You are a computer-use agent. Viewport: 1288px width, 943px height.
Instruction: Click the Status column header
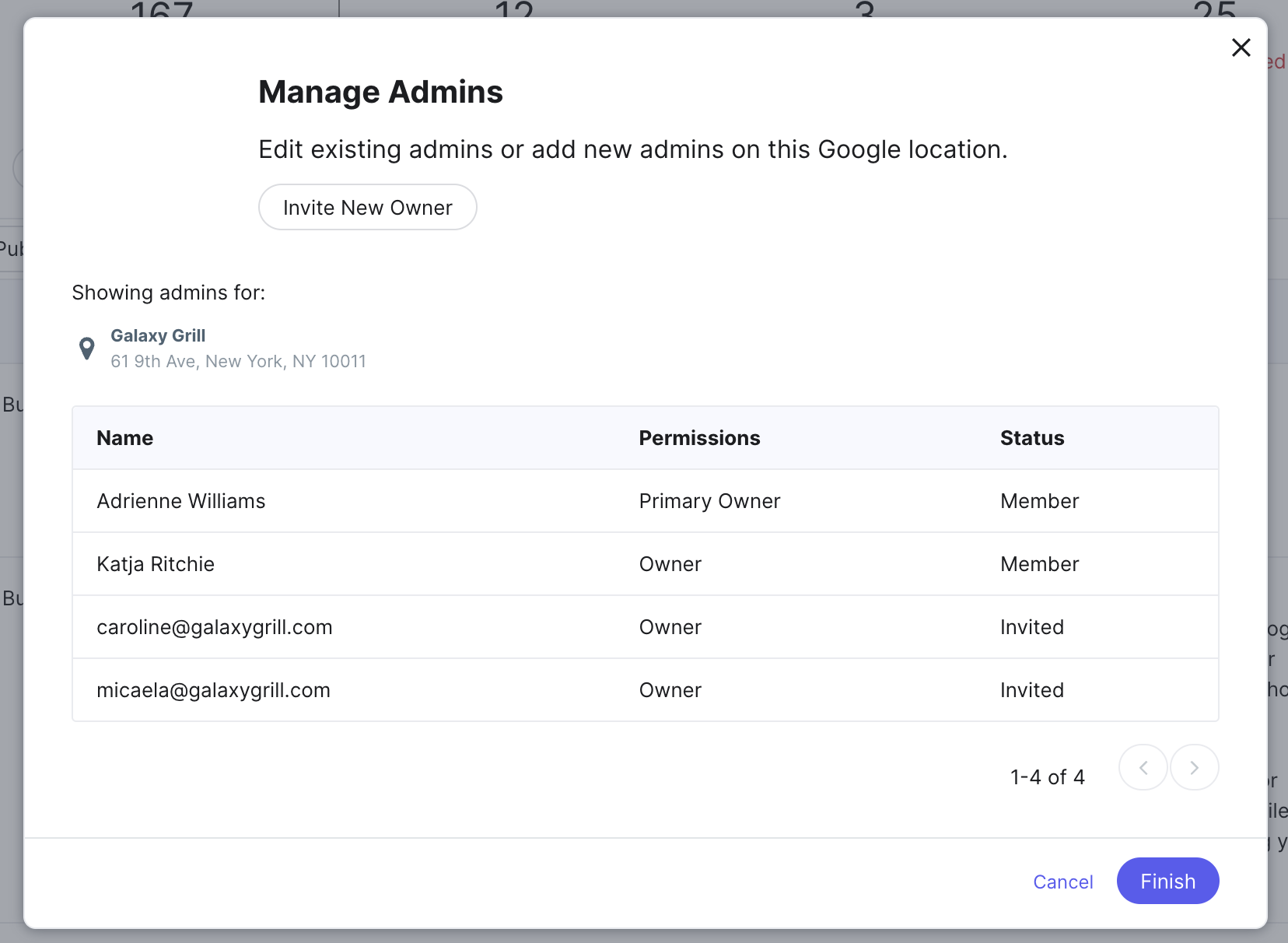pos(1031,438)
